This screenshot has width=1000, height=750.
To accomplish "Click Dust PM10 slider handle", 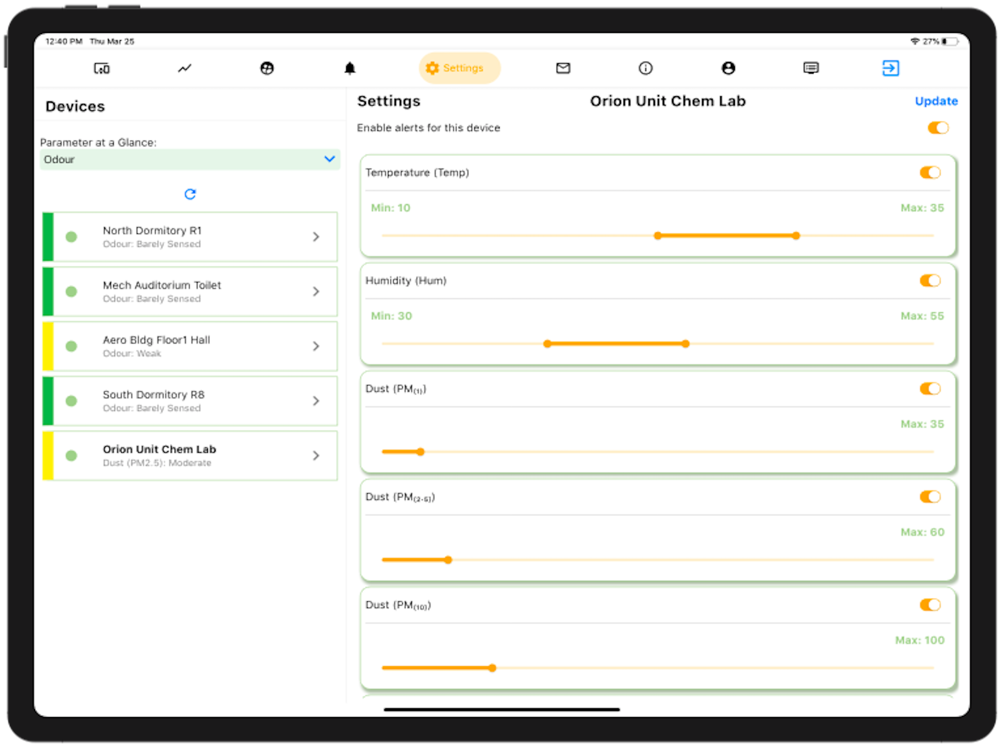I will (492, 668).
